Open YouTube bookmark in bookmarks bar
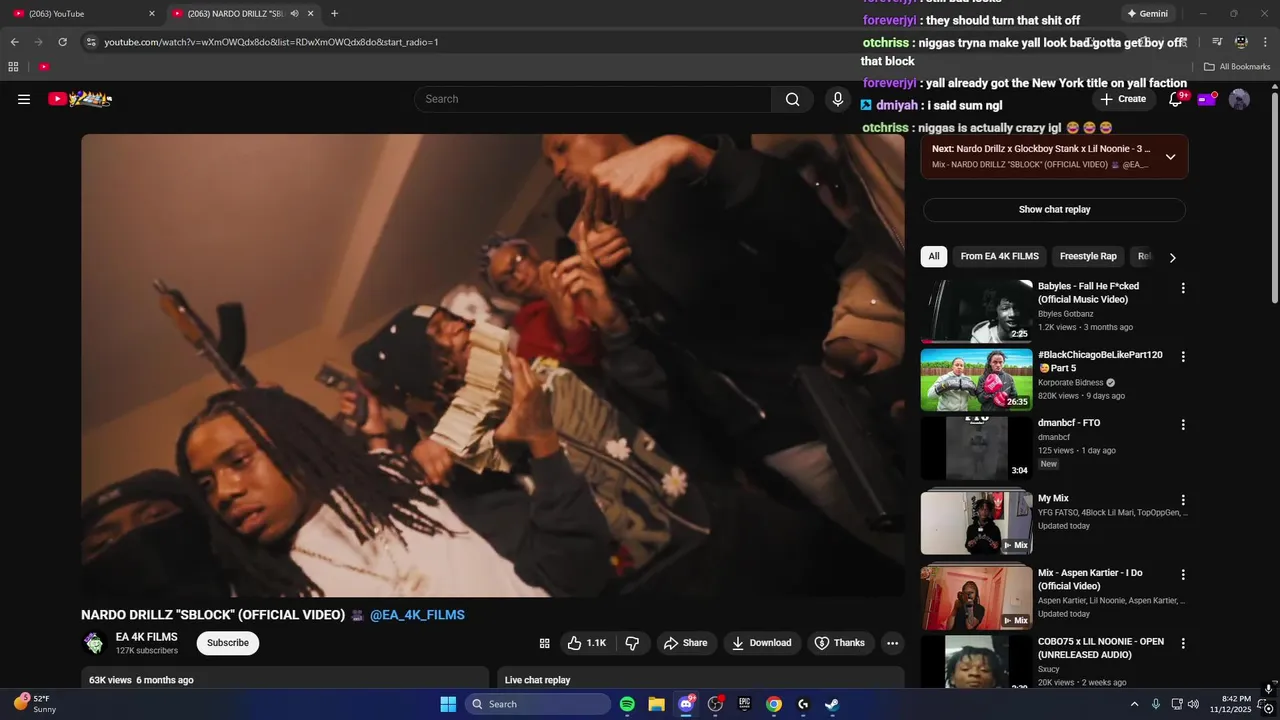 pyautogui.click(x=44, y=67)
